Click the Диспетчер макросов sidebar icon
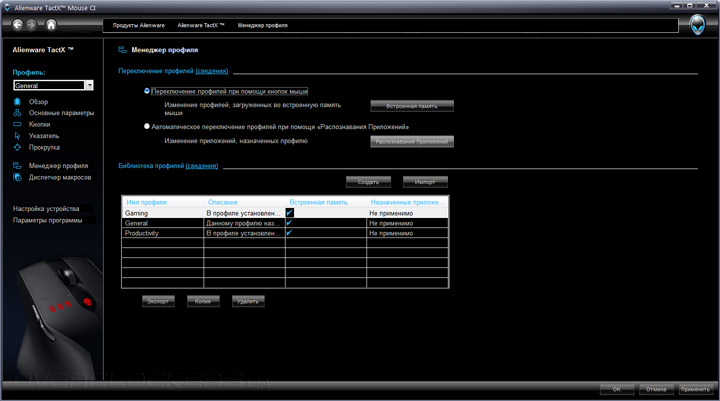Image resolution: width=720 pixels, height=401 pixels. tap(17, 177)
